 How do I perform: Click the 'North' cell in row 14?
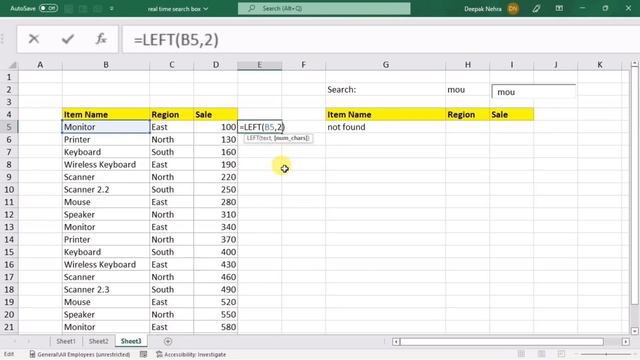[171, 240]
